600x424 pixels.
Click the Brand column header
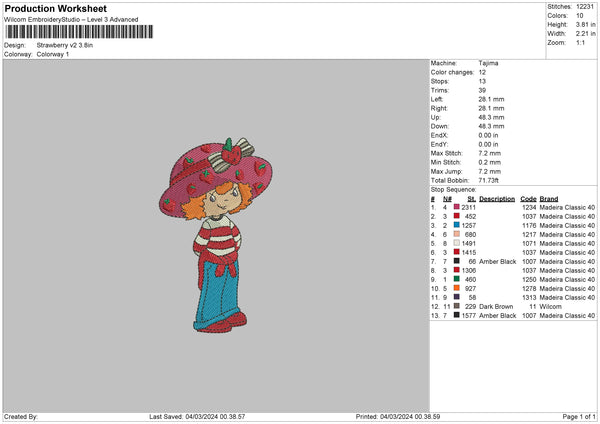point(549,198)
